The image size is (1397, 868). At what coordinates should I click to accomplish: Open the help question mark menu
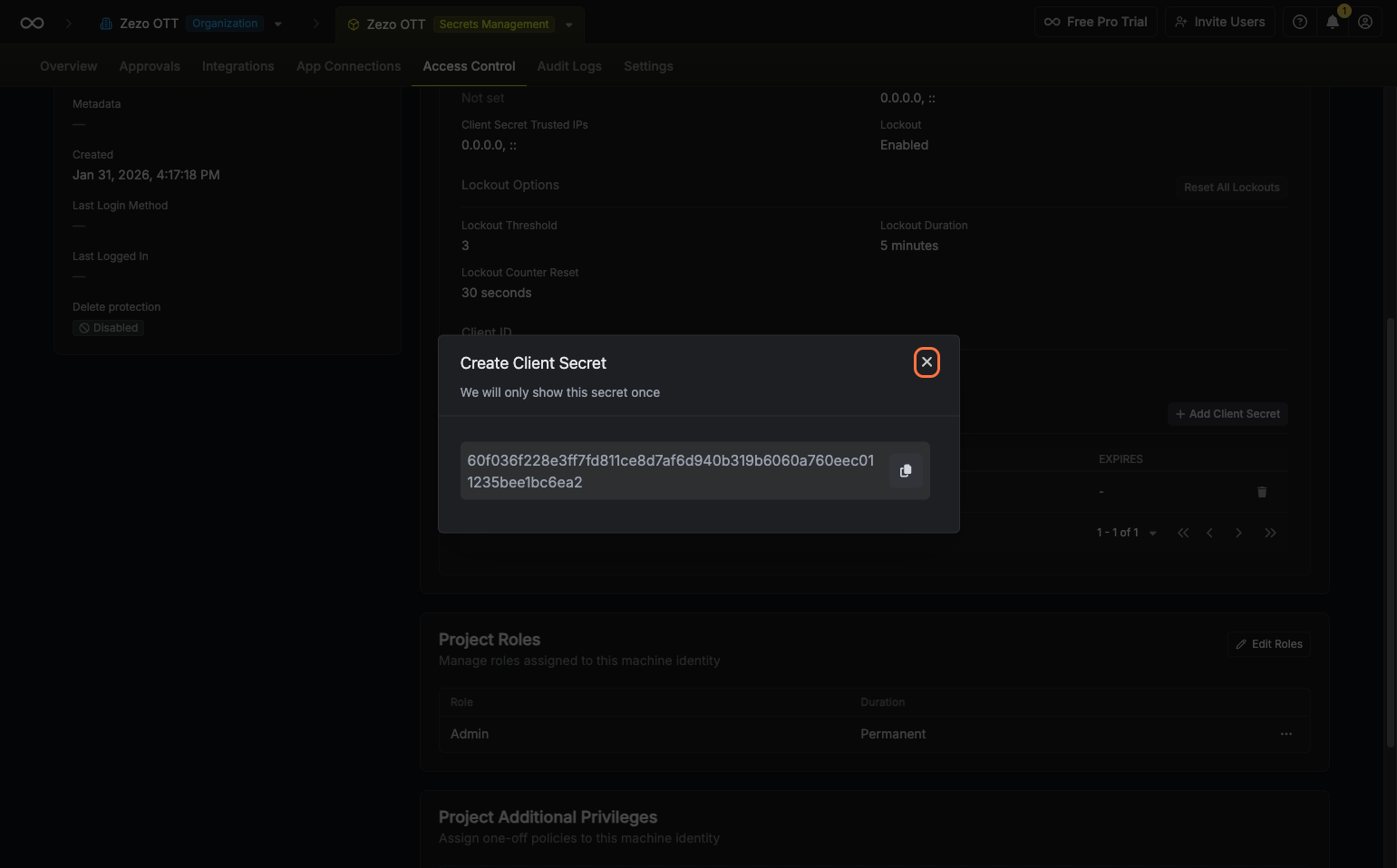(1299, 22)
